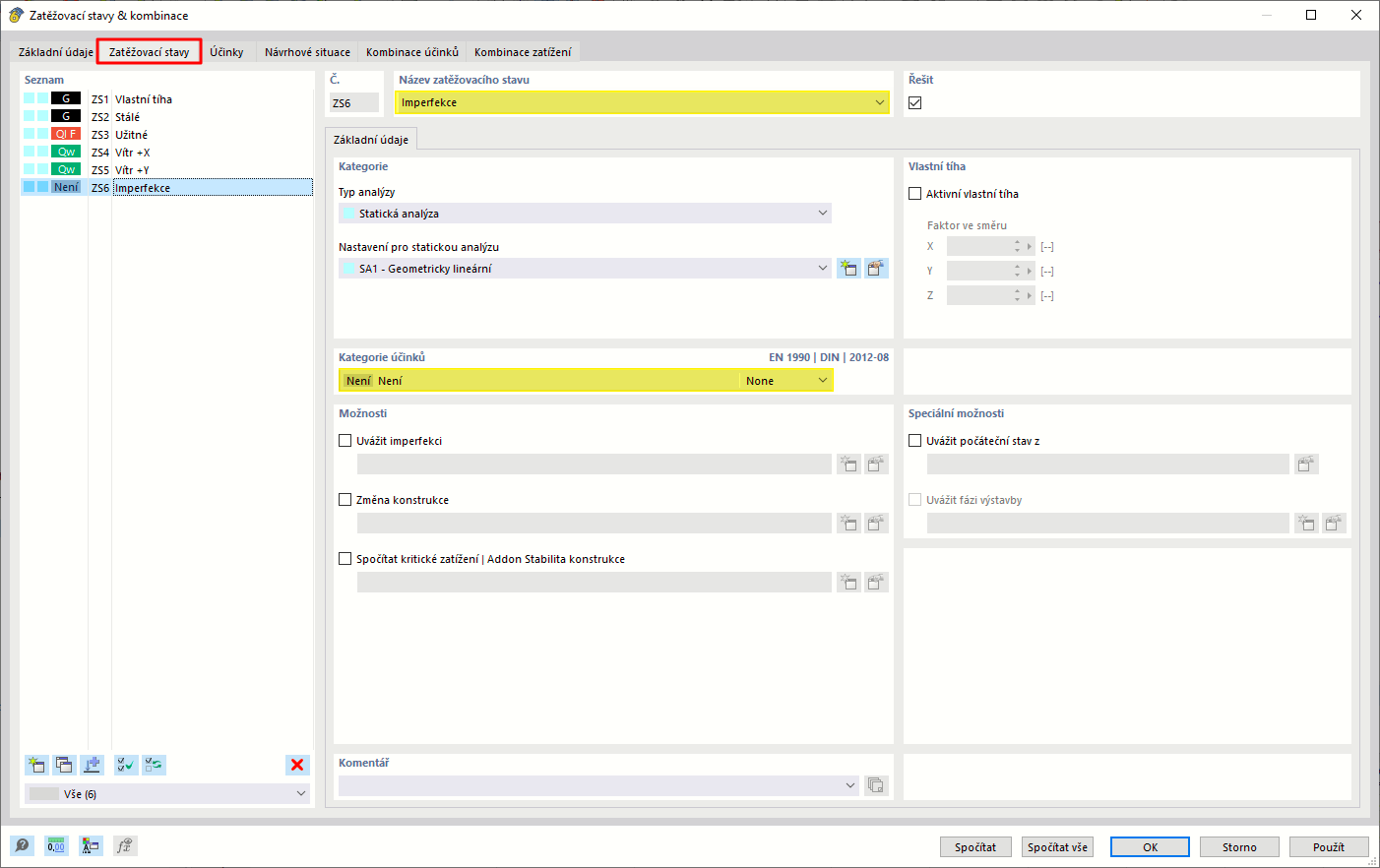Create new static analysis settings
1380x868 pixels.
pyautogui.click(x=848, y=268)
